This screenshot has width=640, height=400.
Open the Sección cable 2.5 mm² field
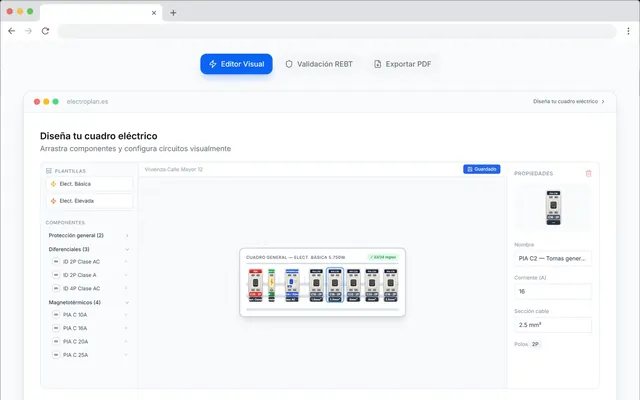click(553, 325)
